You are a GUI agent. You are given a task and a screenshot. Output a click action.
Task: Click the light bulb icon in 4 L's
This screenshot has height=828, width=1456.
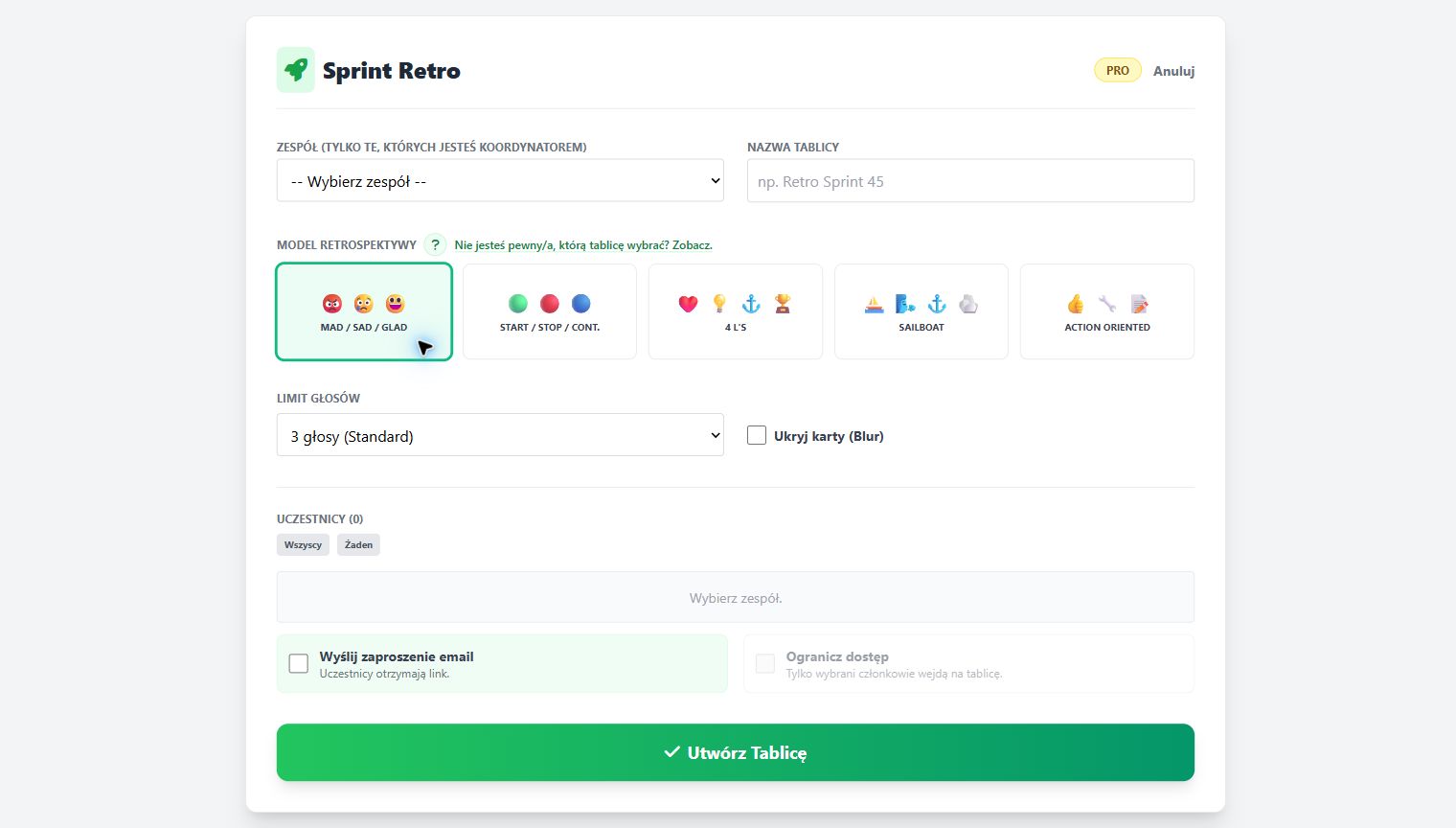coord(719,304)
